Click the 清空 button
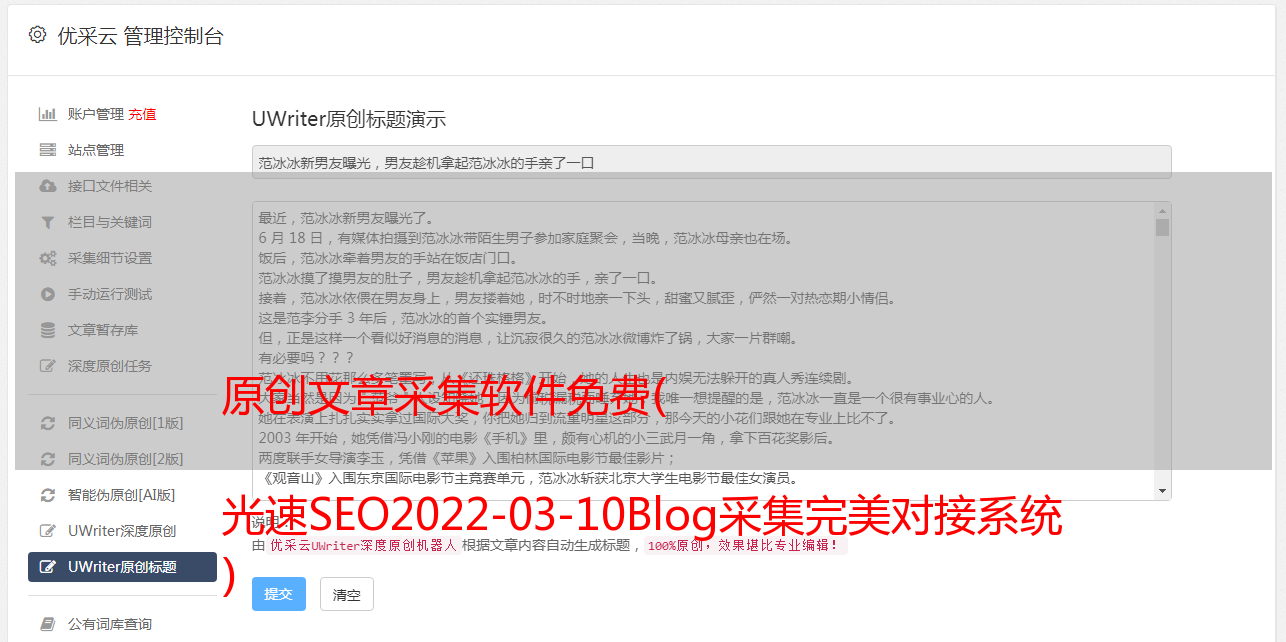 point(347,594)
